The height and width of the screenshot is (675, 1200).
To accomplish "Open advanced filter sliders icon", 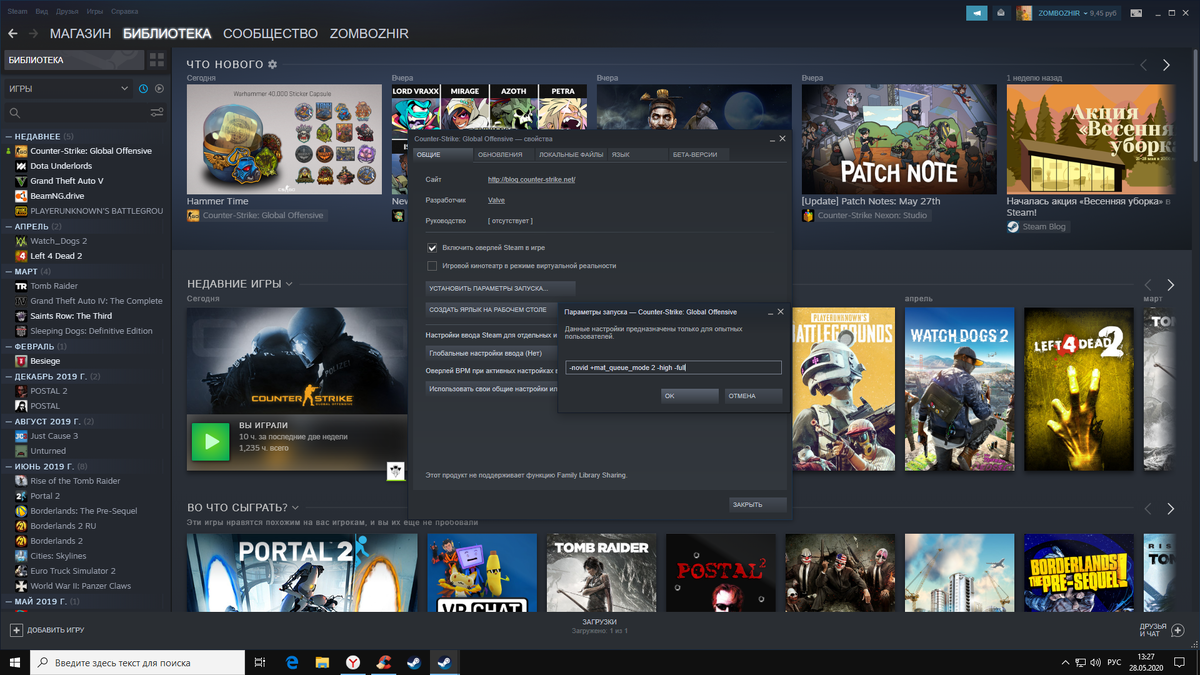I will point(157,113).
